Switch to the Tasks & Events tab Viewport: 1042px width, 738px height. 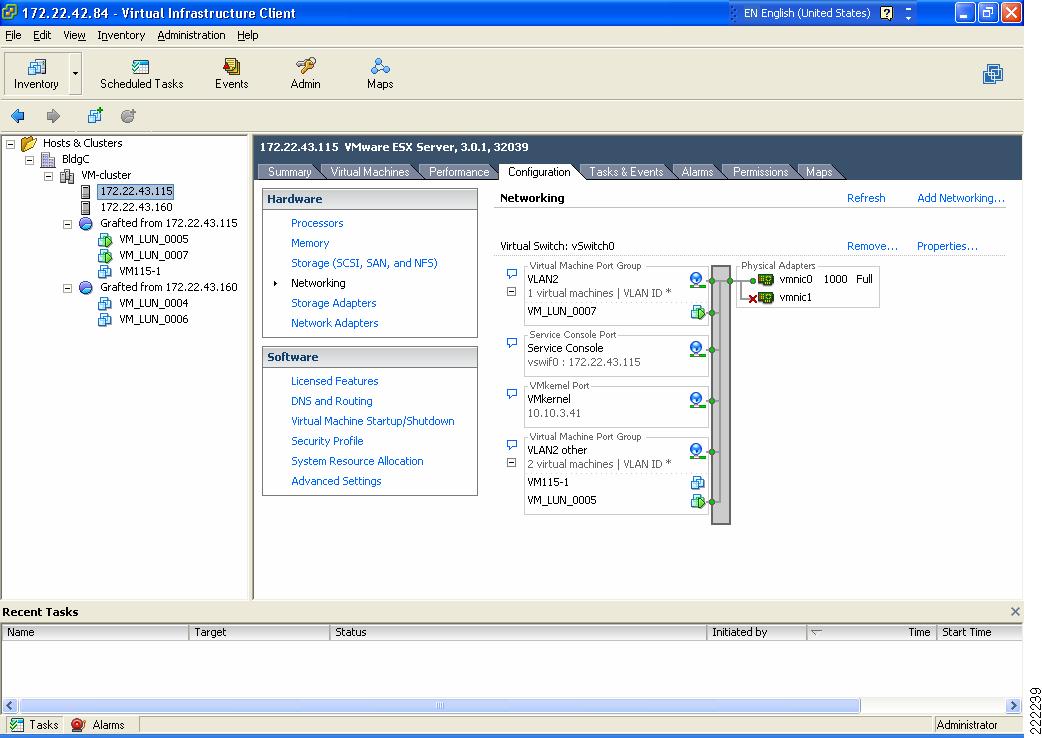tap(626, 172)
